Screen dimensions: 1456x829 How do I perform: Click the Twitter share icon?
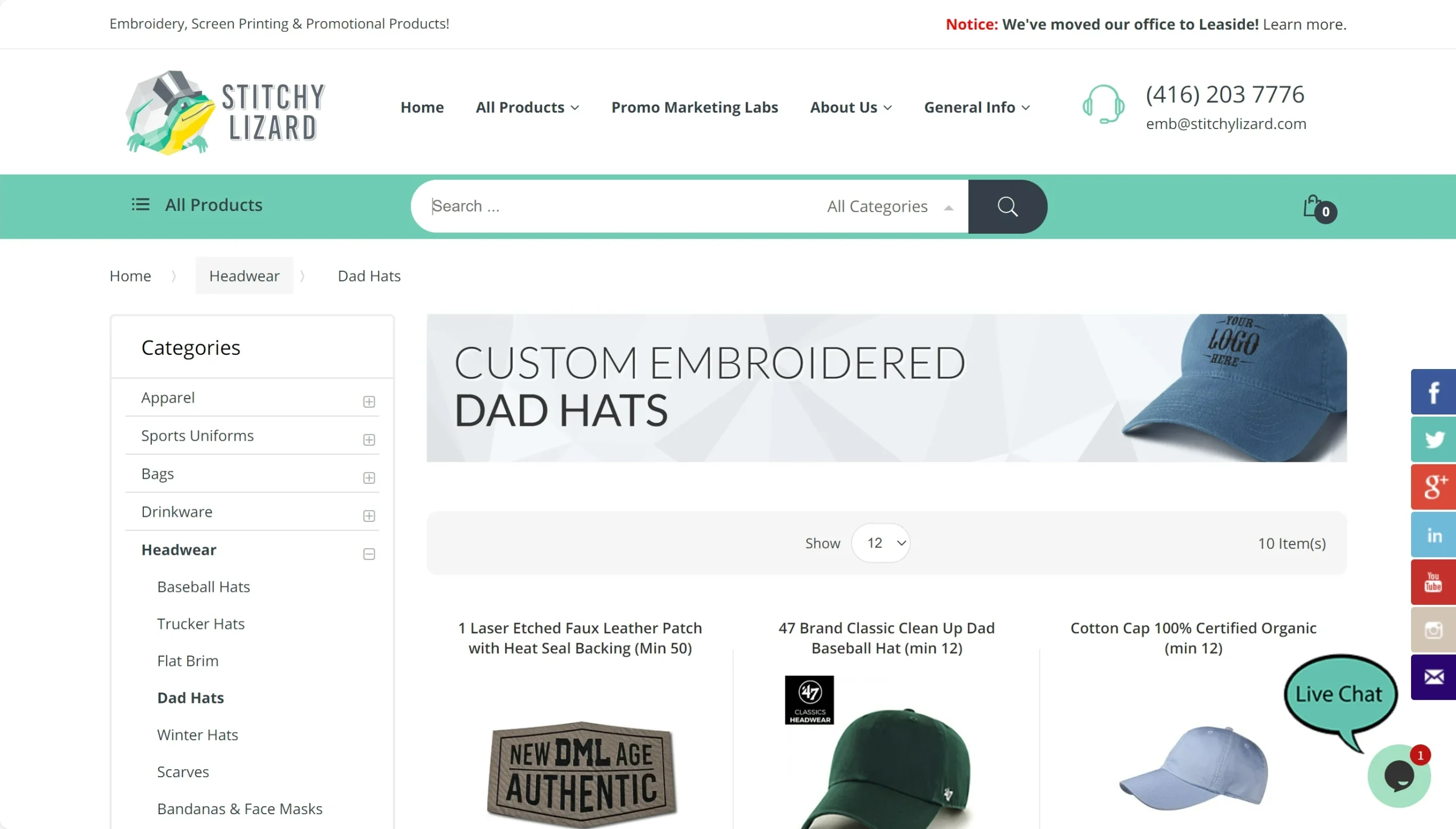[x=1434, y=438]
